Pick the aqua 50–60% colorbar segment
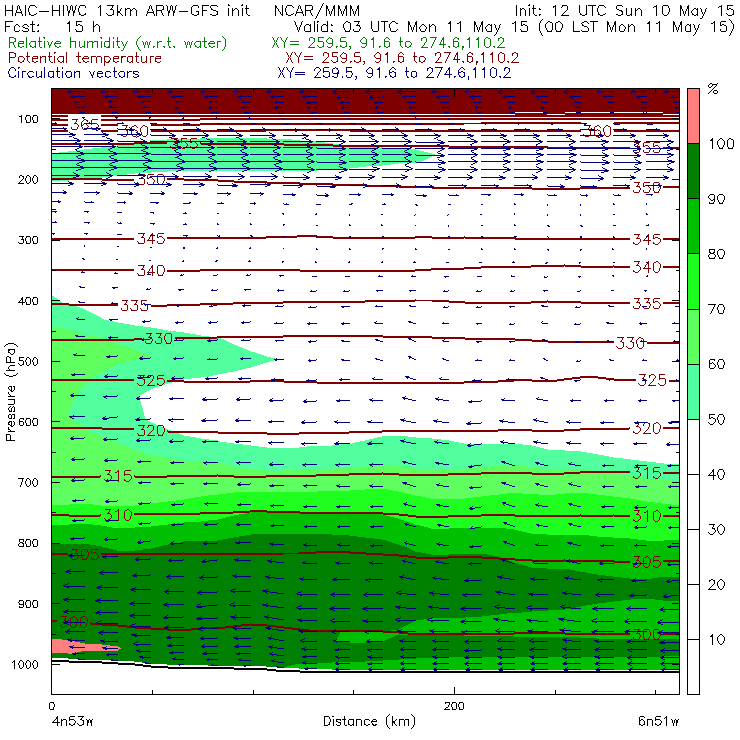 (x=693, y=391)
